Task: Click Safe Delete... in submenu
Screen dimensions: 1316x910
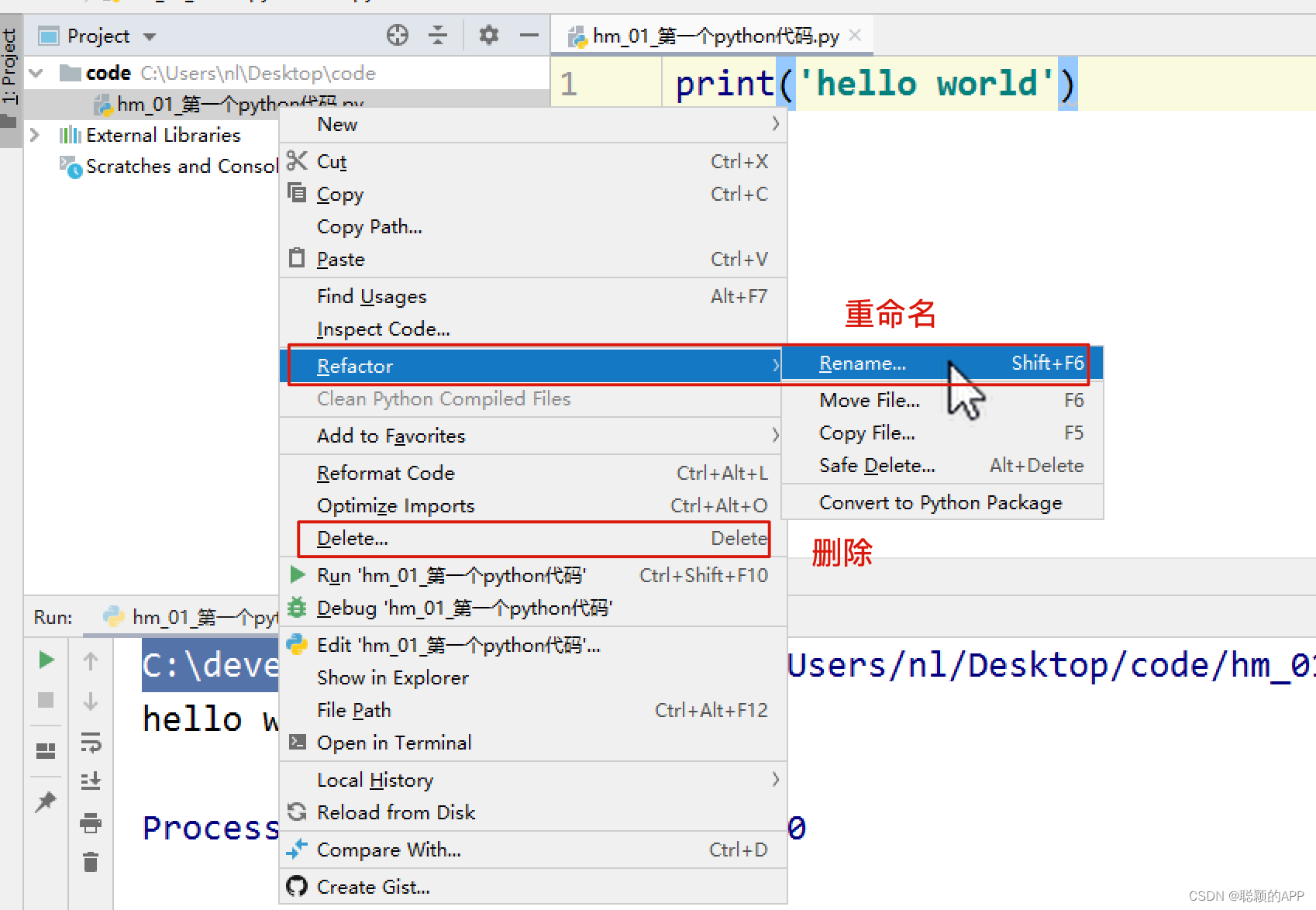Action: [942, 465]
